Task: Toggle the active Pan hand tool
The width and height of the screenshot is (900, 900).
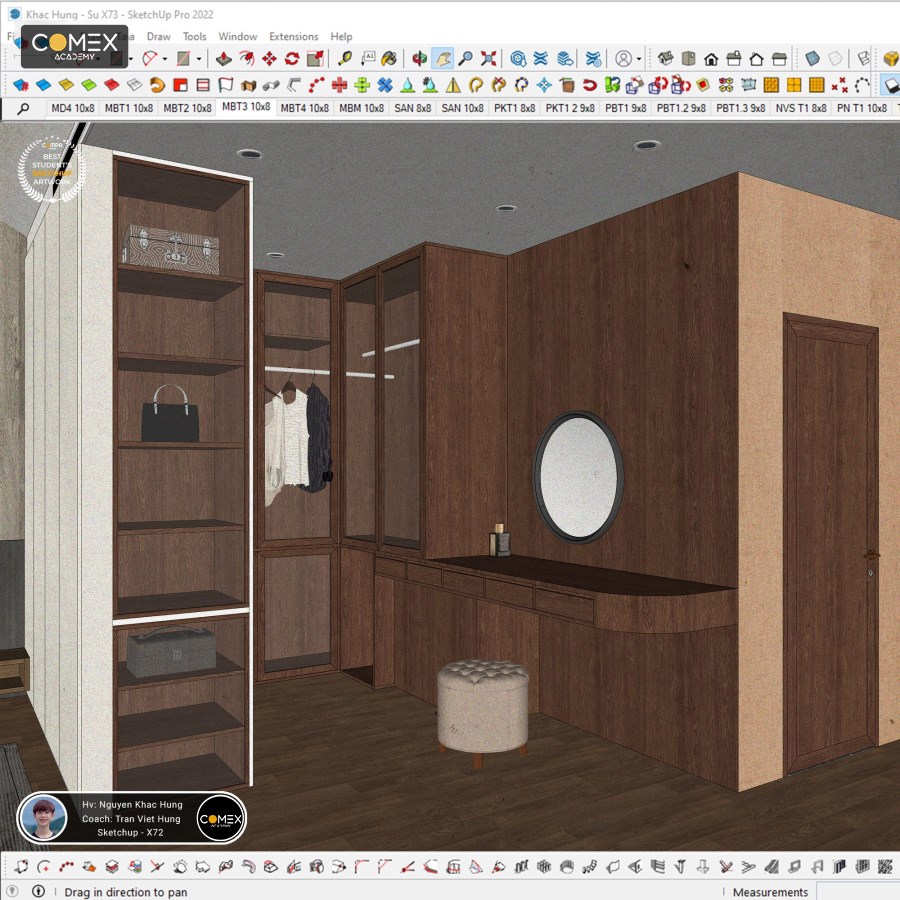Action: (x=443, y=59)
